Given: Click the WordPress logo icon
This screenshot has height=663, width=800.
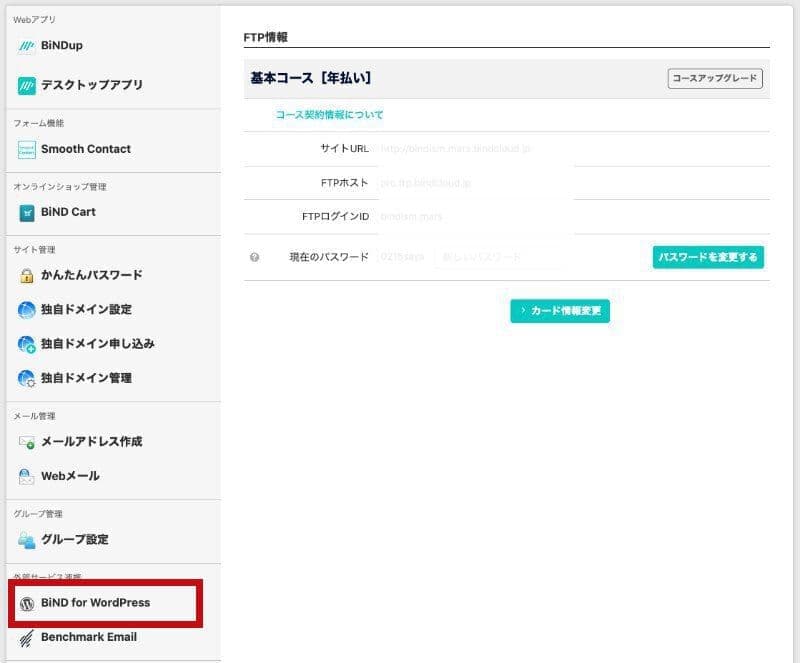Looking at the screenshot, I should point(27,604).
